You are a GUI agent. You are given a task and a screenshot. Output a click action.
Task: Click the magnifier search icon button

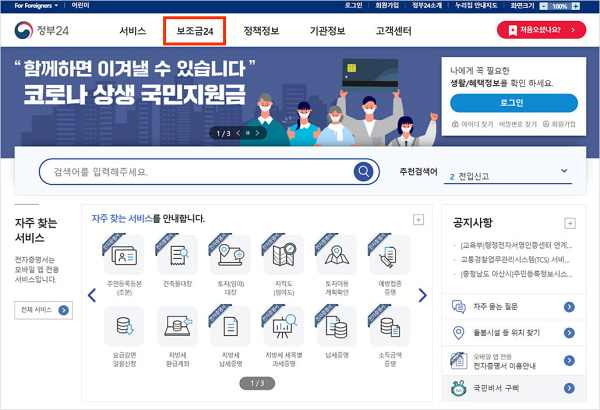(x=363, y=172)
